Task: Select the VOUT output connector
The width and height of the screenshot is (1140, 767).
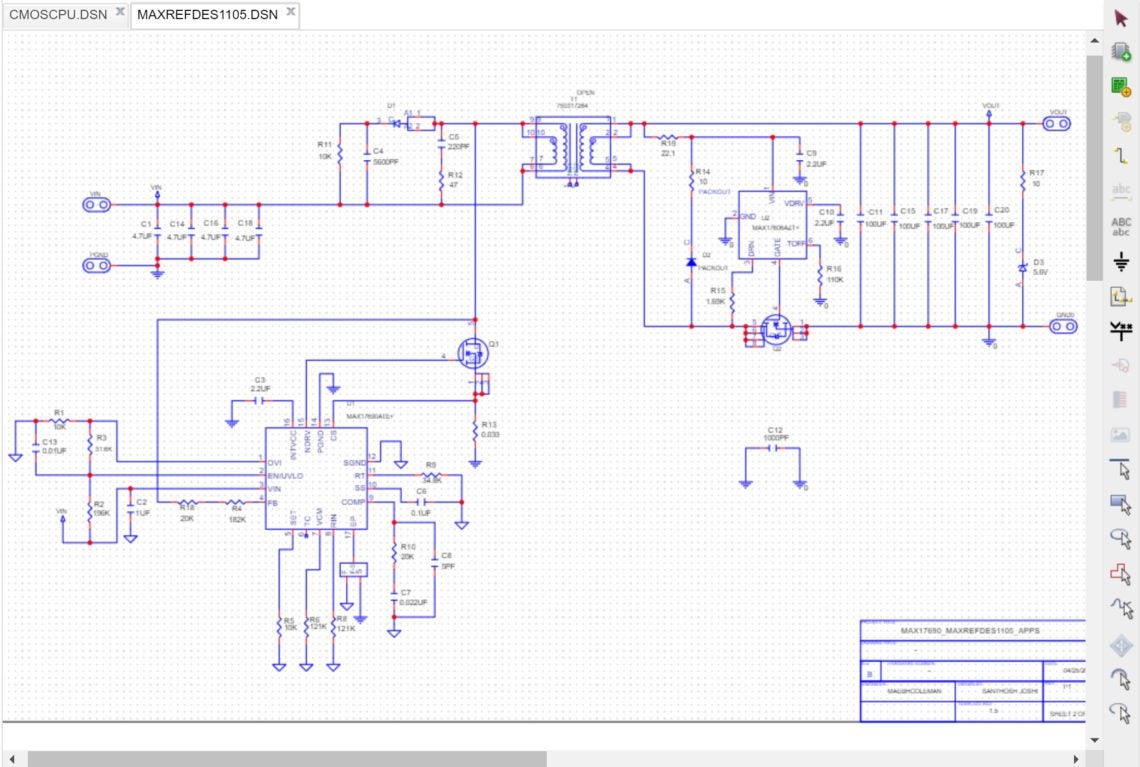Action: point(1056,124)
